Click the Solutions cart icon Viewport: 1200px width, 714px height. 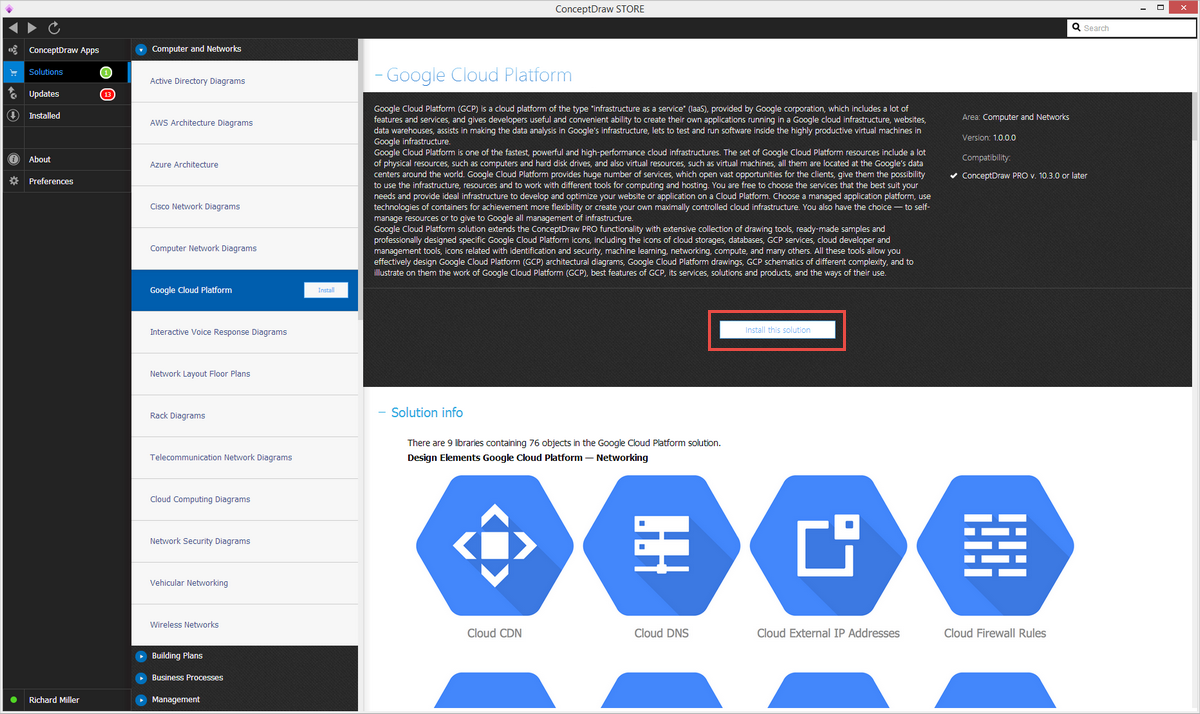tap(12, 72)
